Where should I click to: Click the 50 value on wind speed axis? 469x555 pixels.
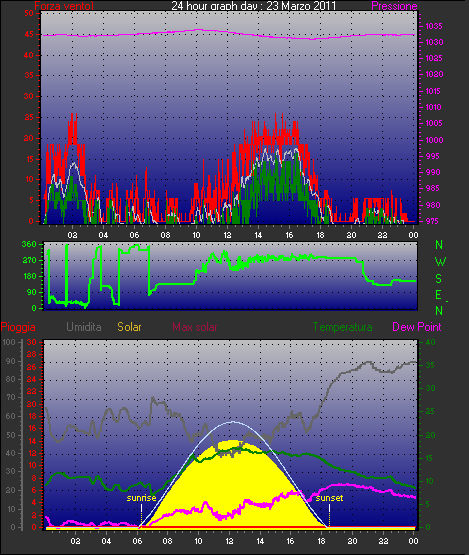tap(29, 13)
